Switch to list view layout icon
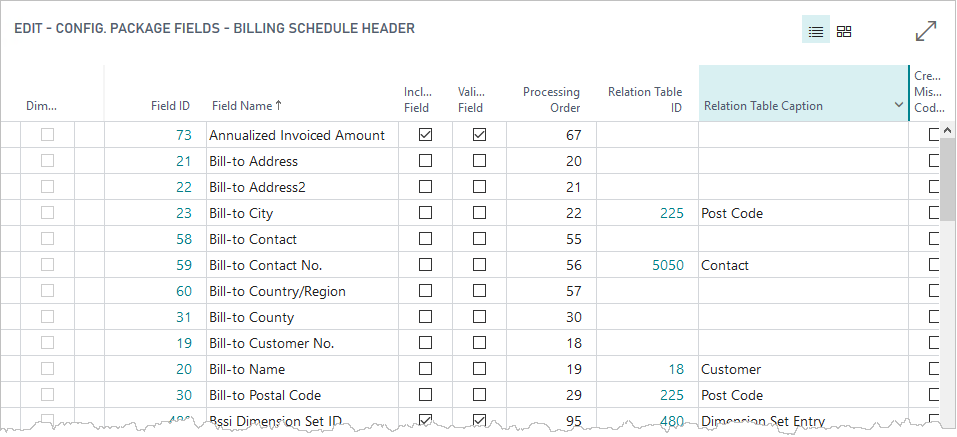 point(815,31)
